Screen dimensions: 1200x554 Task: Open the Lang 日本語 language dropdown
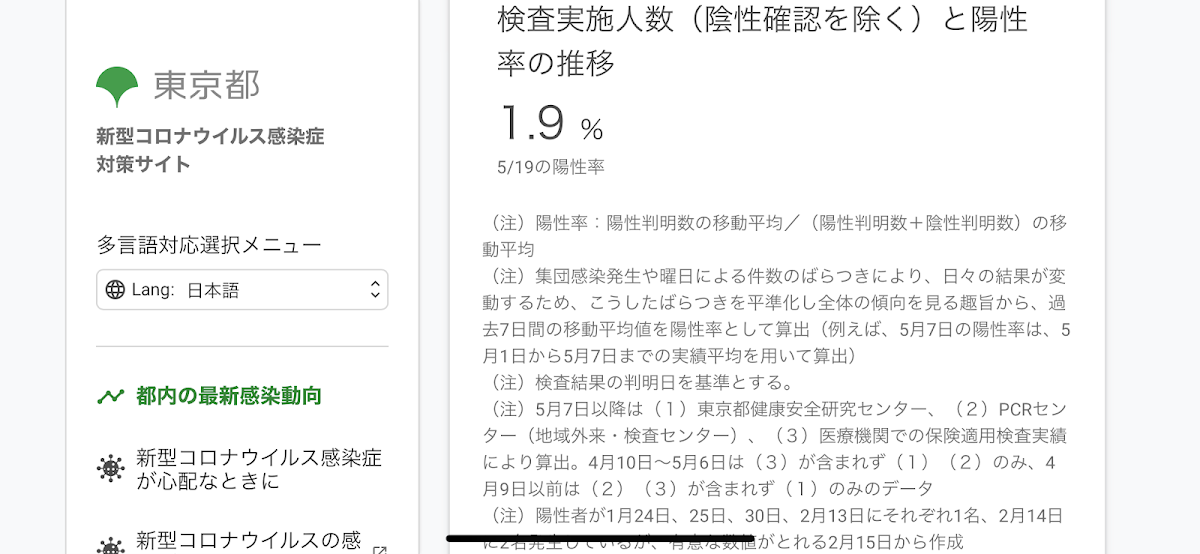[x=242, y=290]
